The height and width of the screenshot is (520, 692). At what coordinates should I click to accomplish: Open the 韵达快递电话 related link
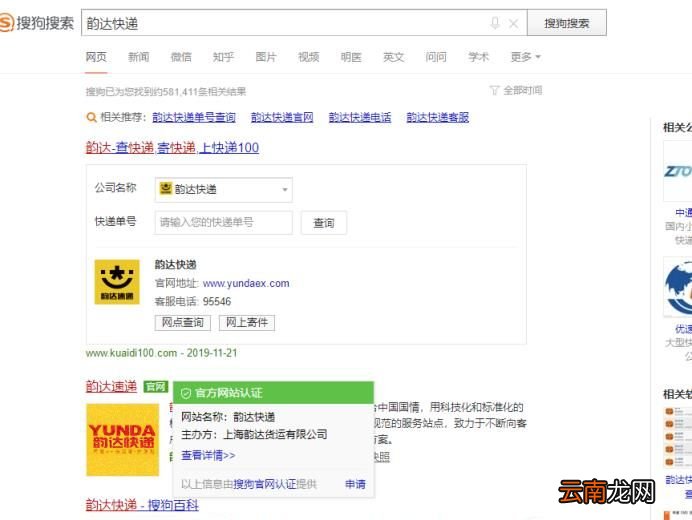[360, 117]
